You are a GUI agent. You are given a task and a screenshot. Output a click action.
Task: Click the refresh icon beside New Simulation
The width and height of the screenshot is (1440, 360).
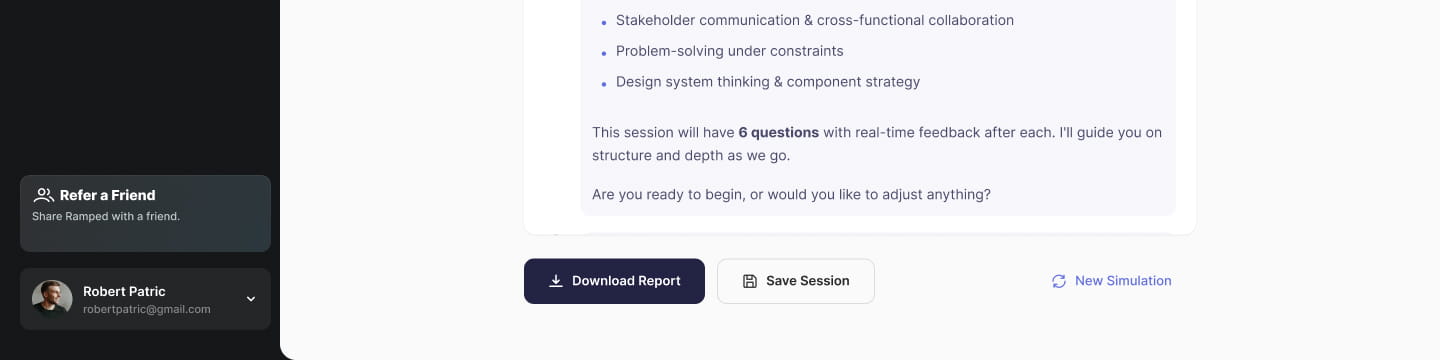pos(1059,281)
